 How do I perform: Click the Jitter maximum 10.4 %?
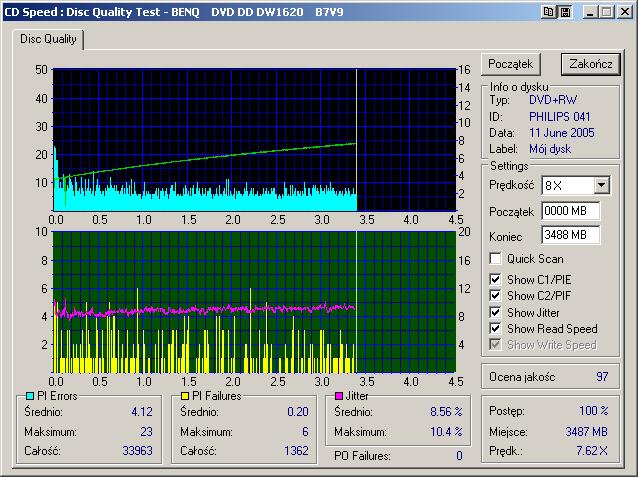pos(446,431)
